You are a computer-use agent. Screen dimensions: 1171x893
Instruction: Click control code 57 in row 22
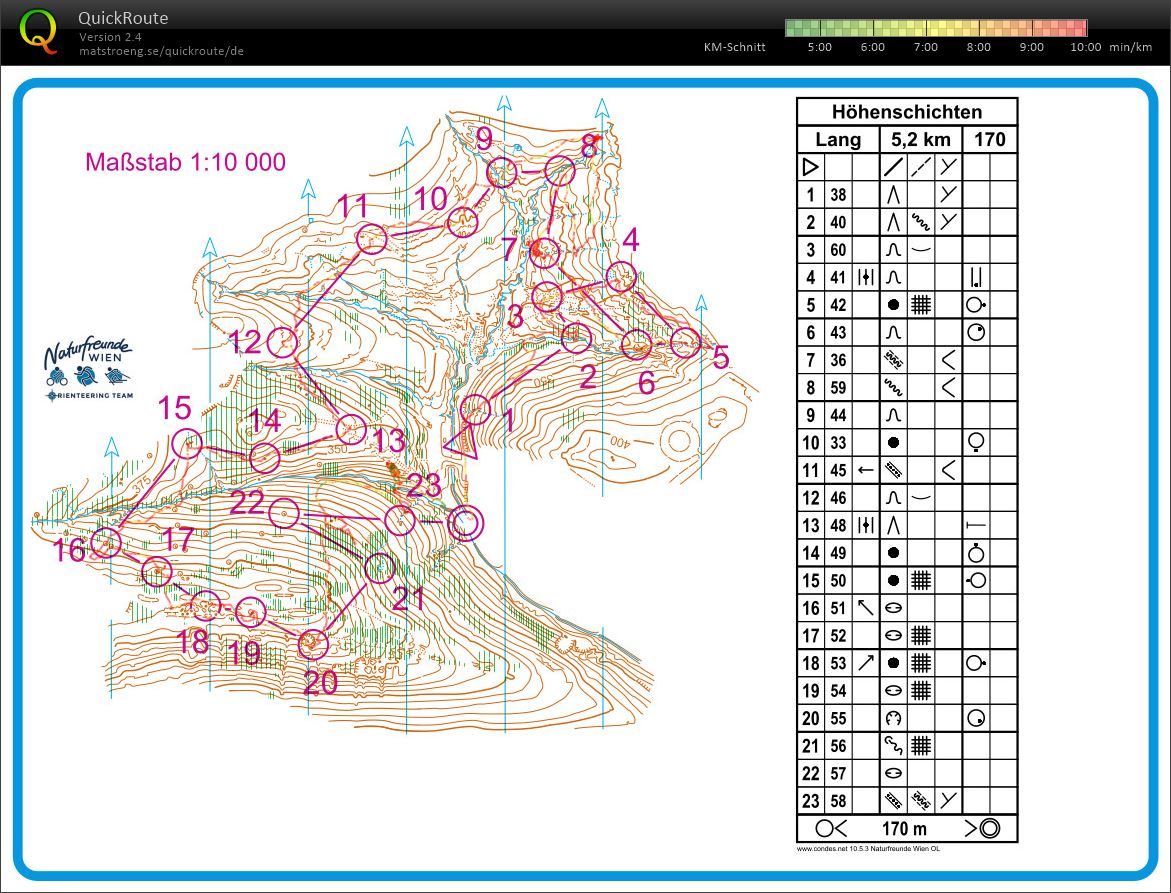[x=838, y=773]
